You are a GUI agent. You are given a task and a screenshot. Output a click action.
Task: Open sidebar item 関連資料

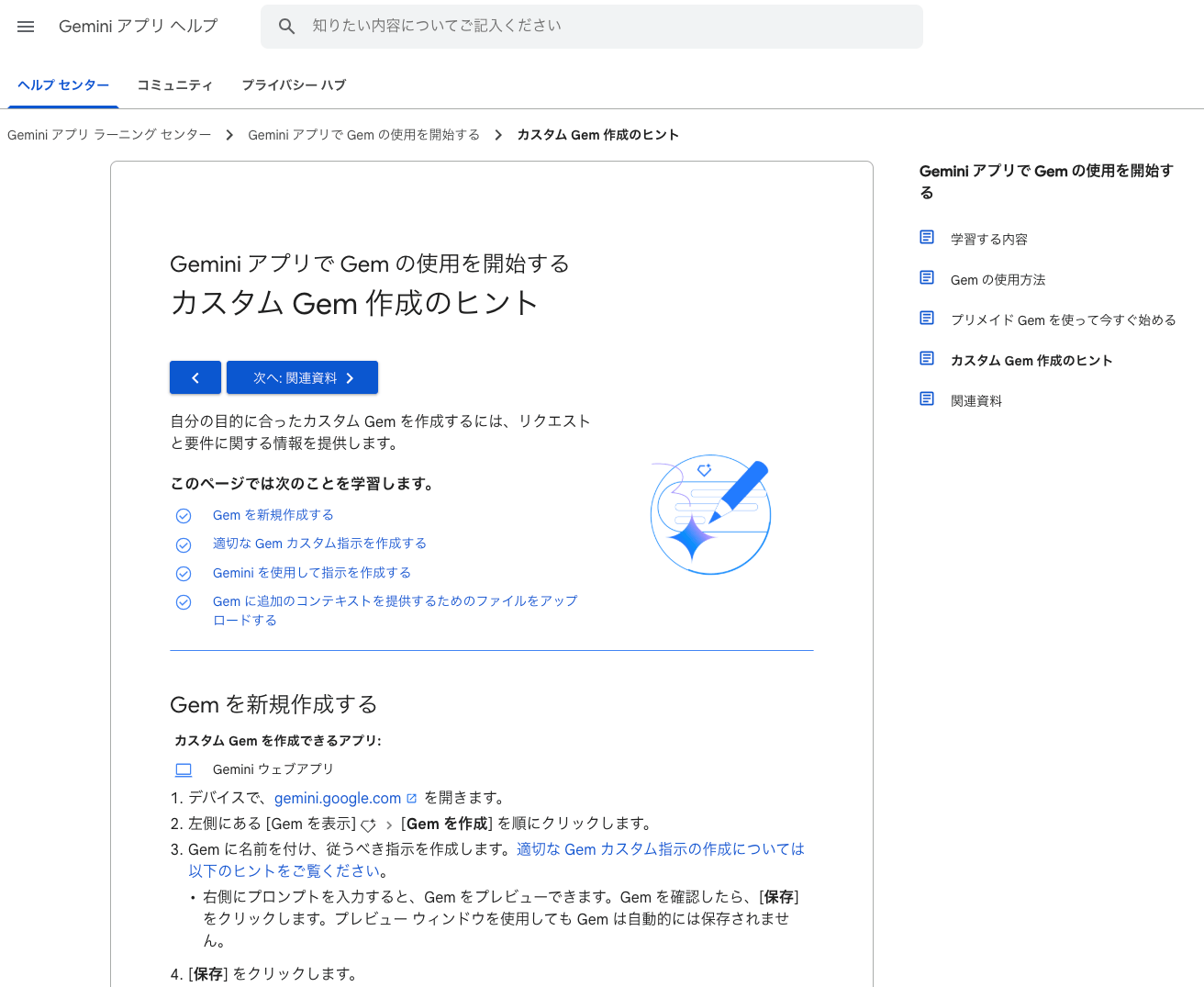976,400
